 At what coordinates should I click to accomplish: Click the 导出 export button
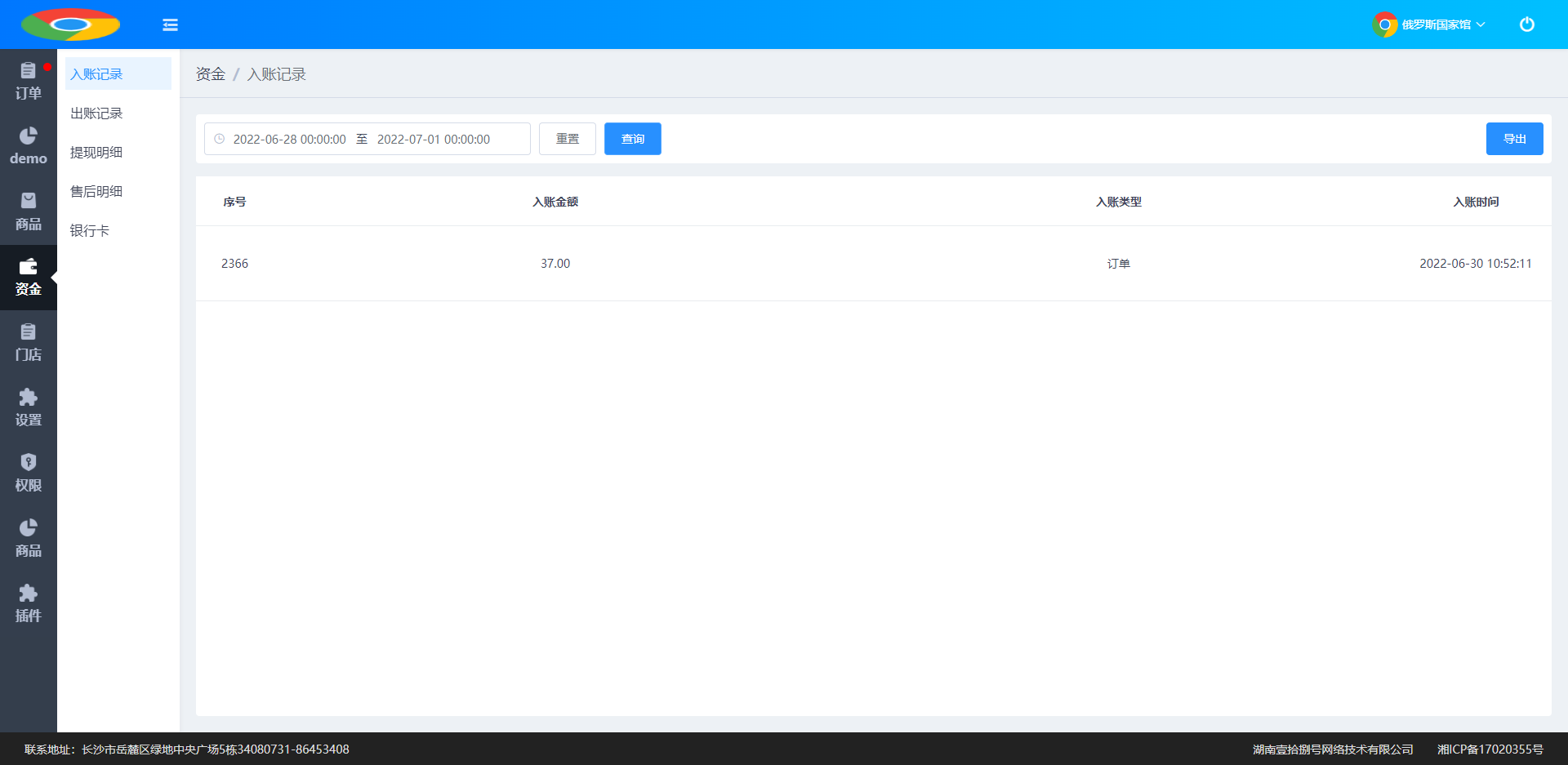[x=1515, y=139]
